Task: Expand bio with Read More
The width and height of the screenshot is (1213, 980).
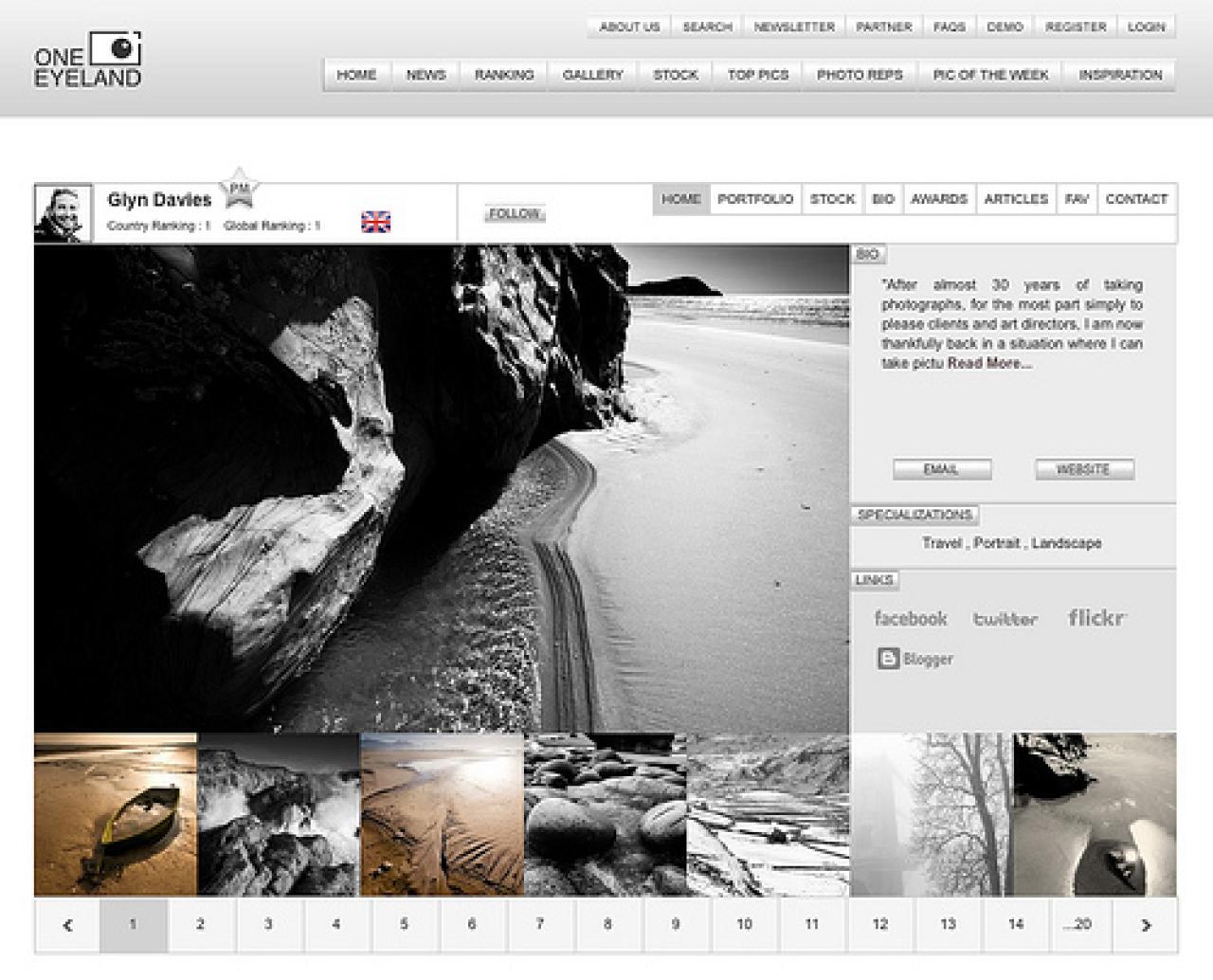Action: (988, 363)
